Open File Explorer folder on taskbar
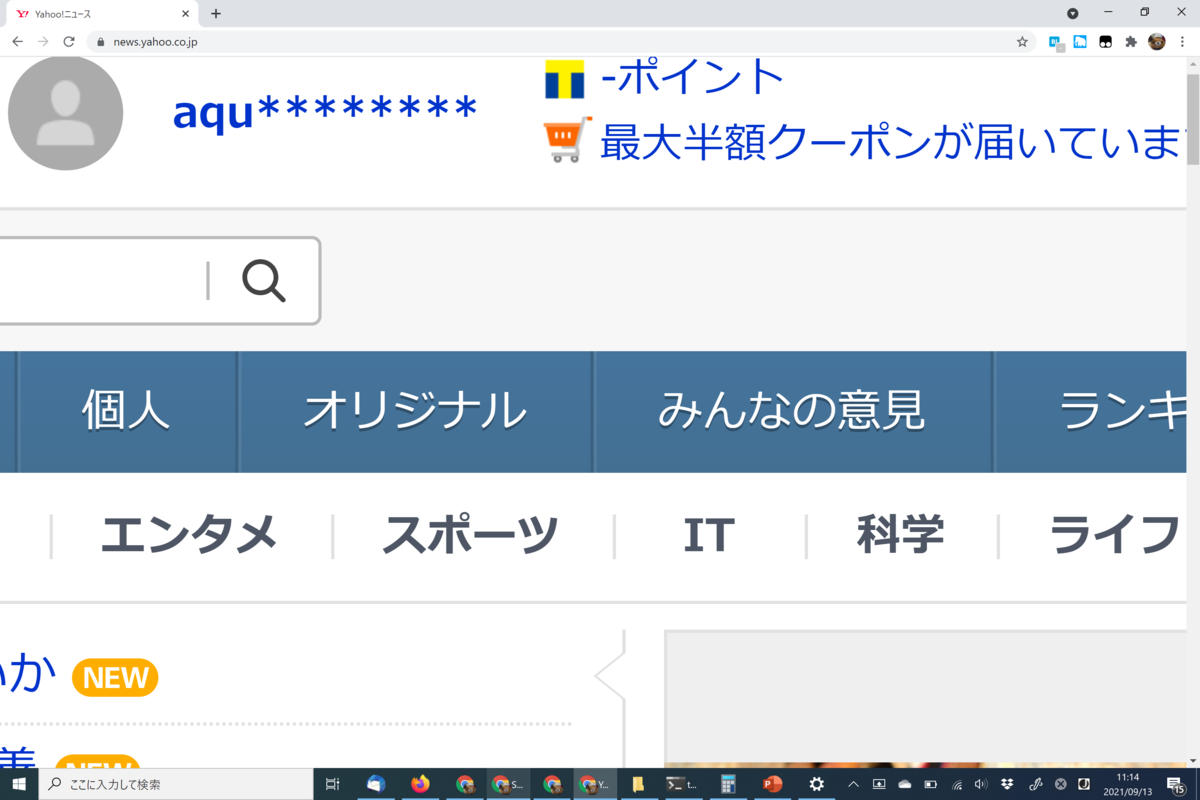Viewport: 1200px width, 800px height. click(638, 785)
